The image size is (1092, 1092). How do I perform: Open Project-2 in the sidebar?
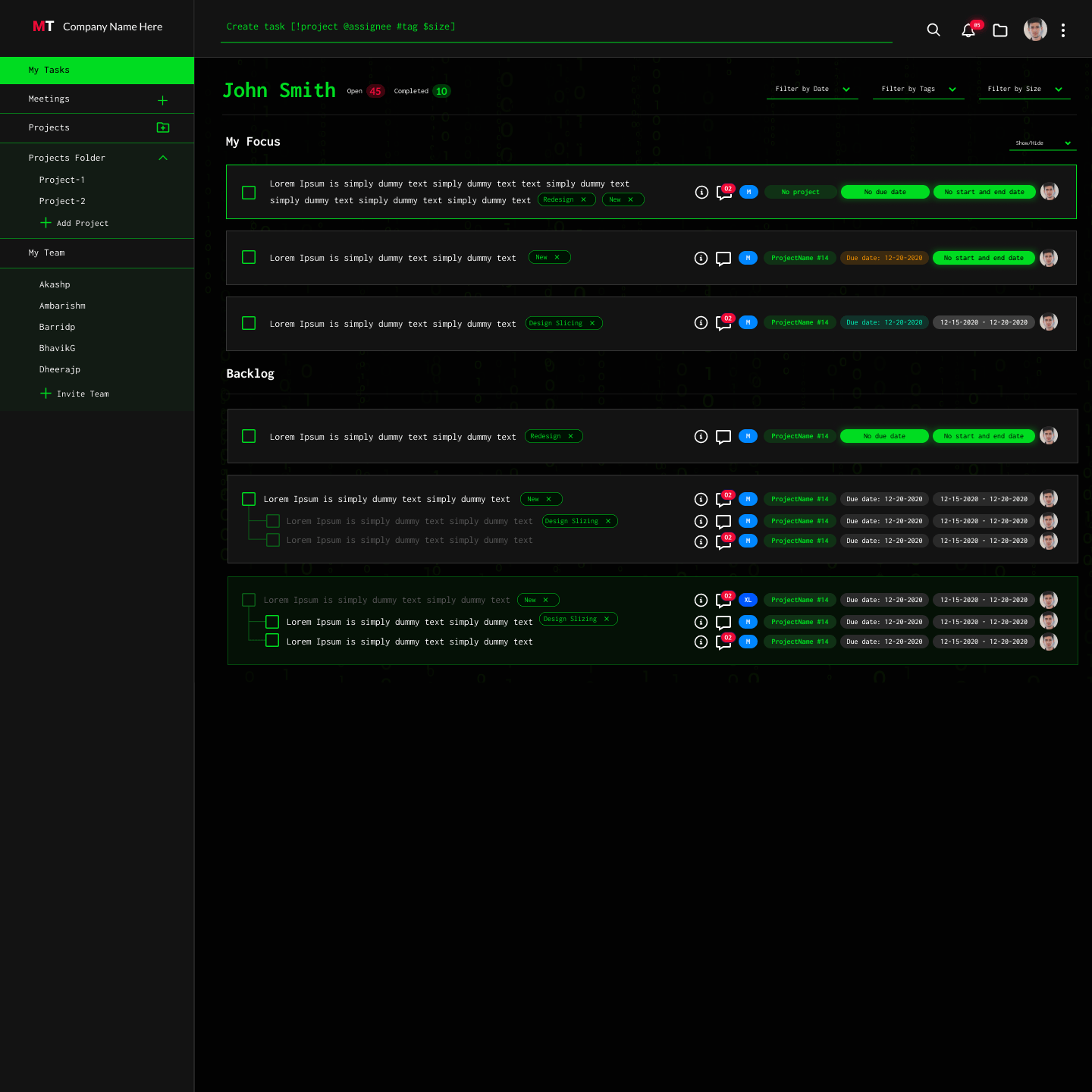click(x=62, y=201)
